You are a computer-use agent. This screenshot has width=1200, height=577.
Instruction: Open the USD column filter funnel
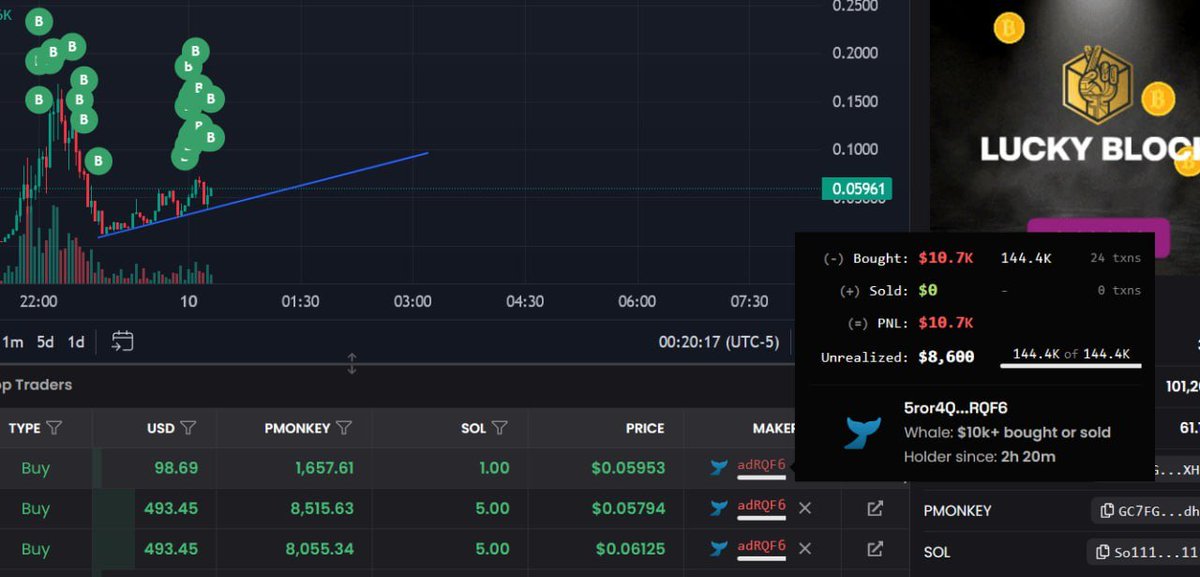188,428
